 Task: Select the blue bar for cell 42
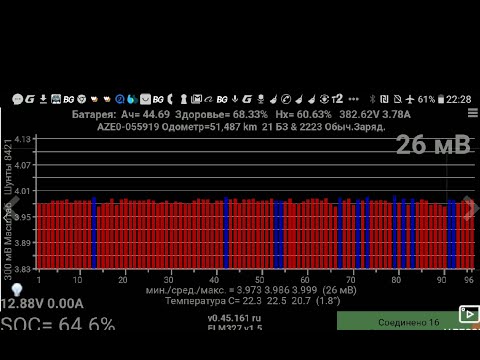tap(226, 233)
